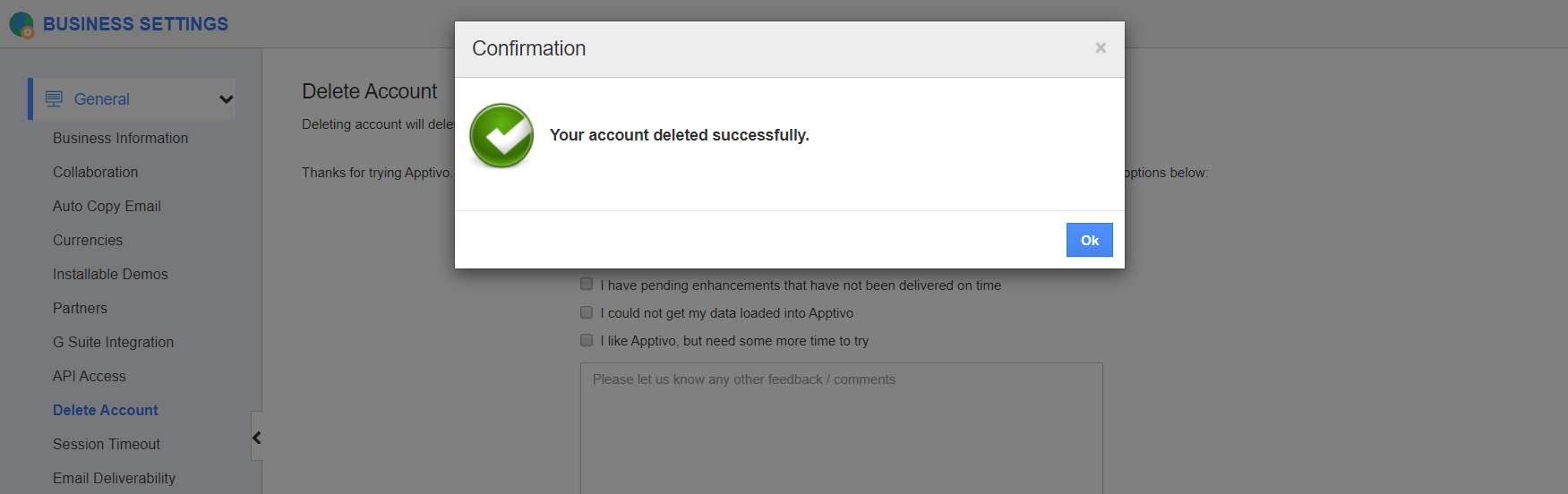Screen dimensions: 1568x494
Task: Open Session Timeout settings
Action: [107, 444]
